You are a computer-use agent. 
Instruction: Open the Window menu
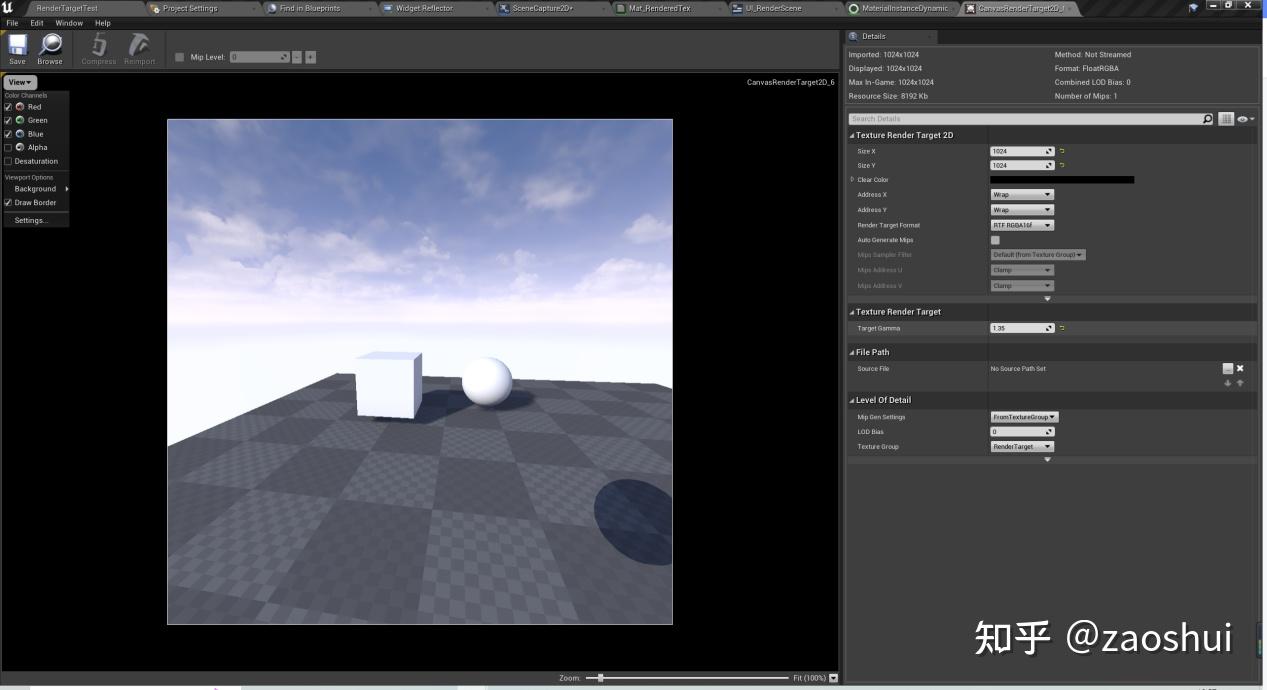point(69,22)
